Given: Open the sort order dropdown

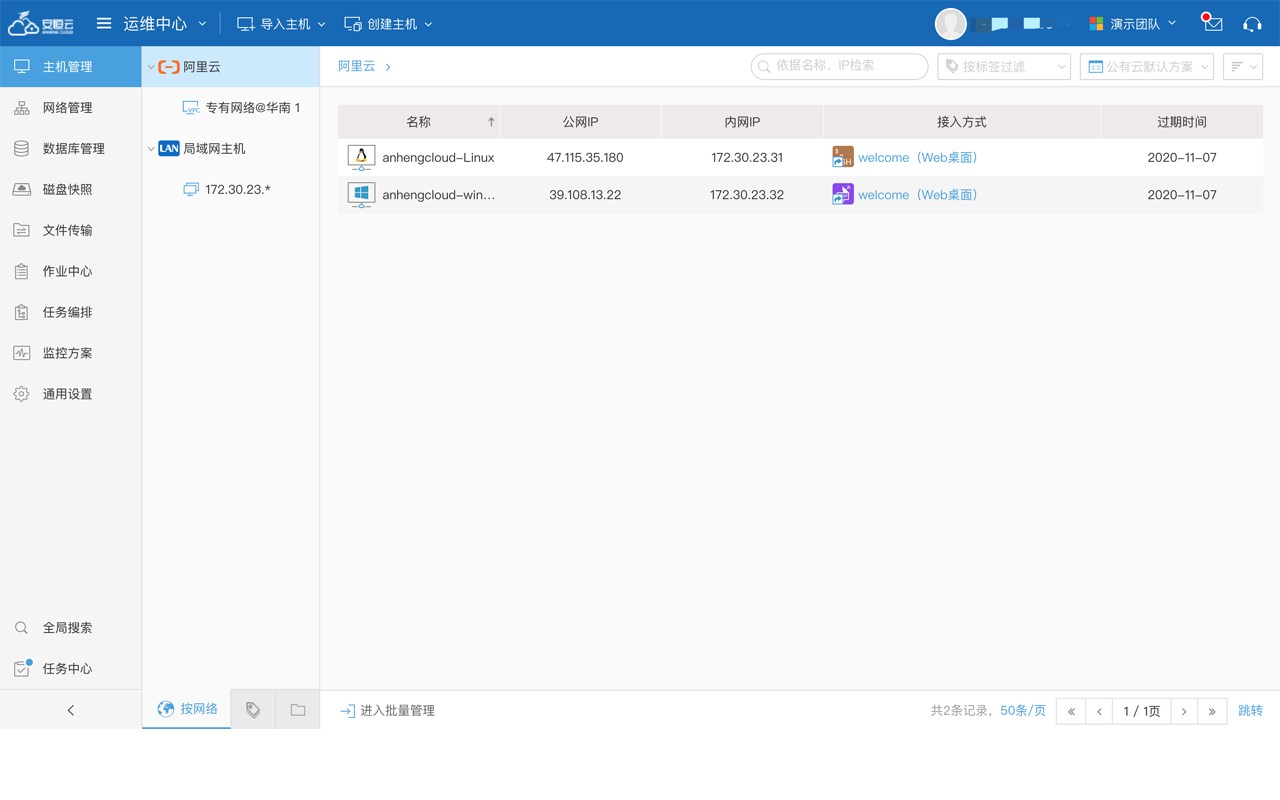Looking at the screenshot, I should click(1243, 66).
